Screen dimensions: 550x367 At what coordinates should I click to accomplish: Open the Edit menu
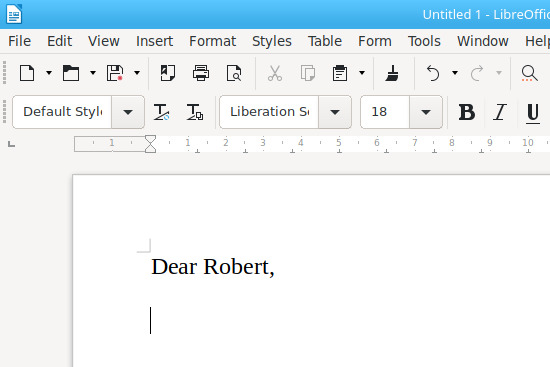[60, 41]
